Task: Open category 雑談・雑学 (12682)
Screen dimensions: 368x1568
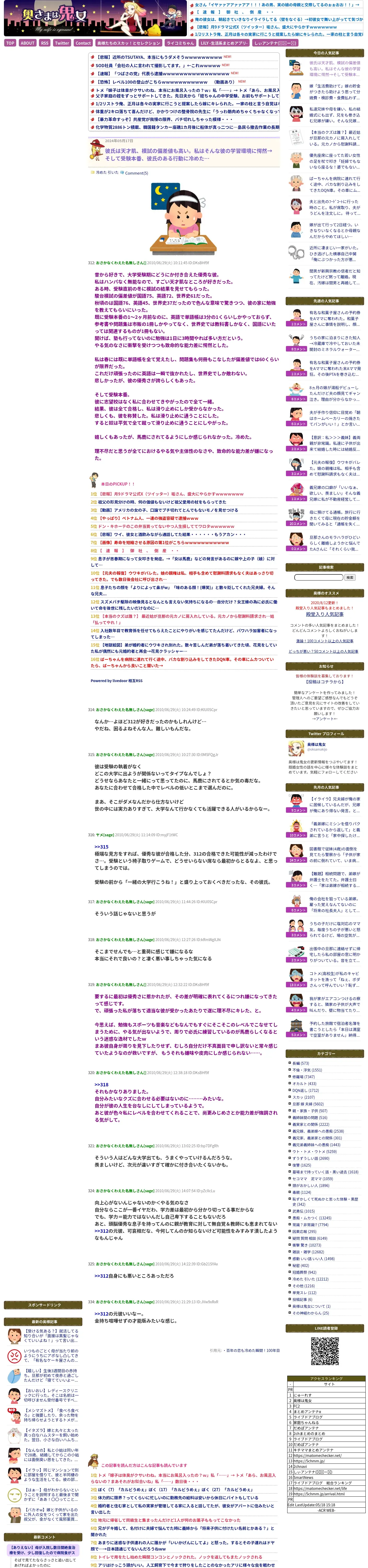Action: coord(308,1252)
